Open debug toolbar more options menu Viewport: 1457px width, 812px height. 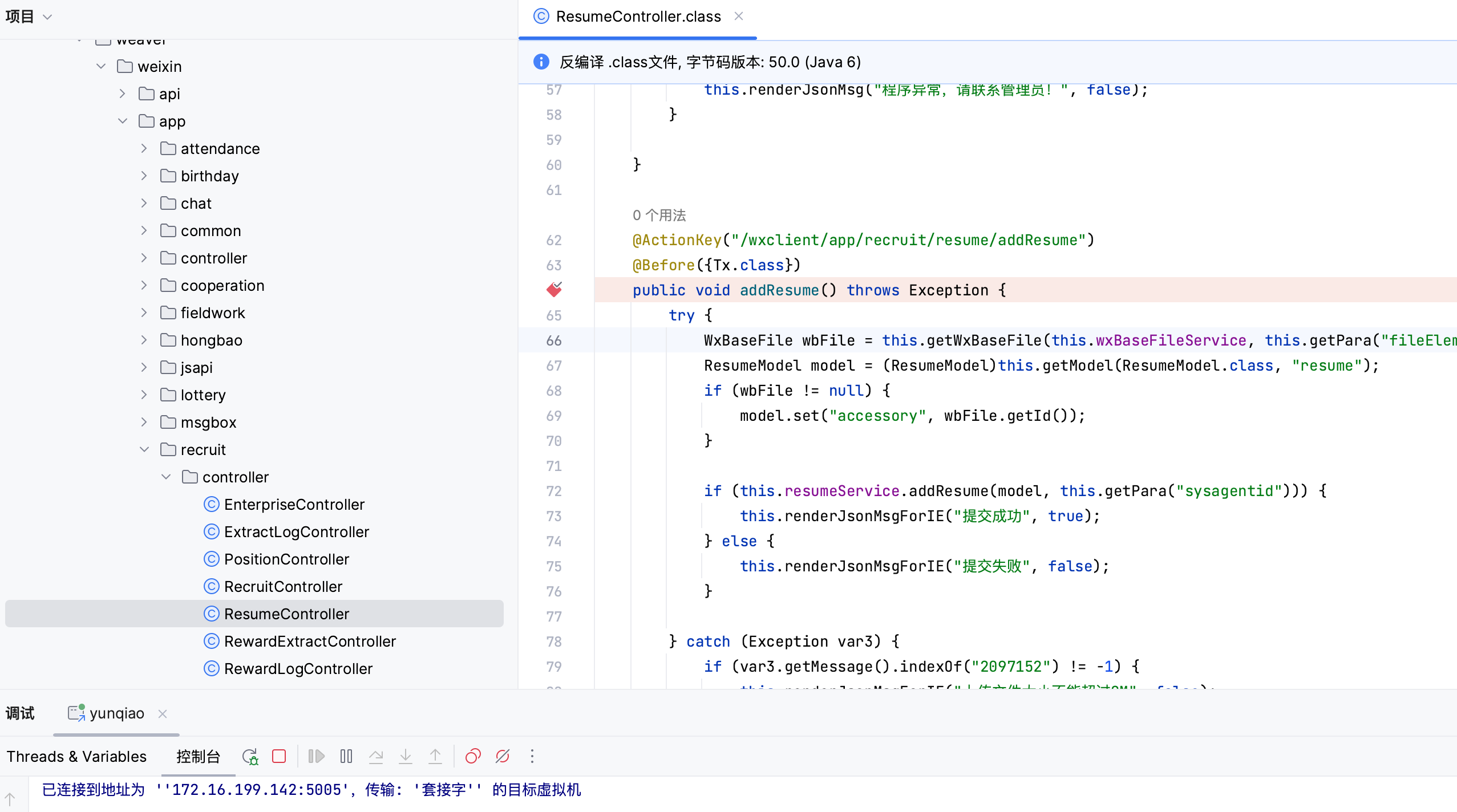pyautogui.click(x=532, y=756)
